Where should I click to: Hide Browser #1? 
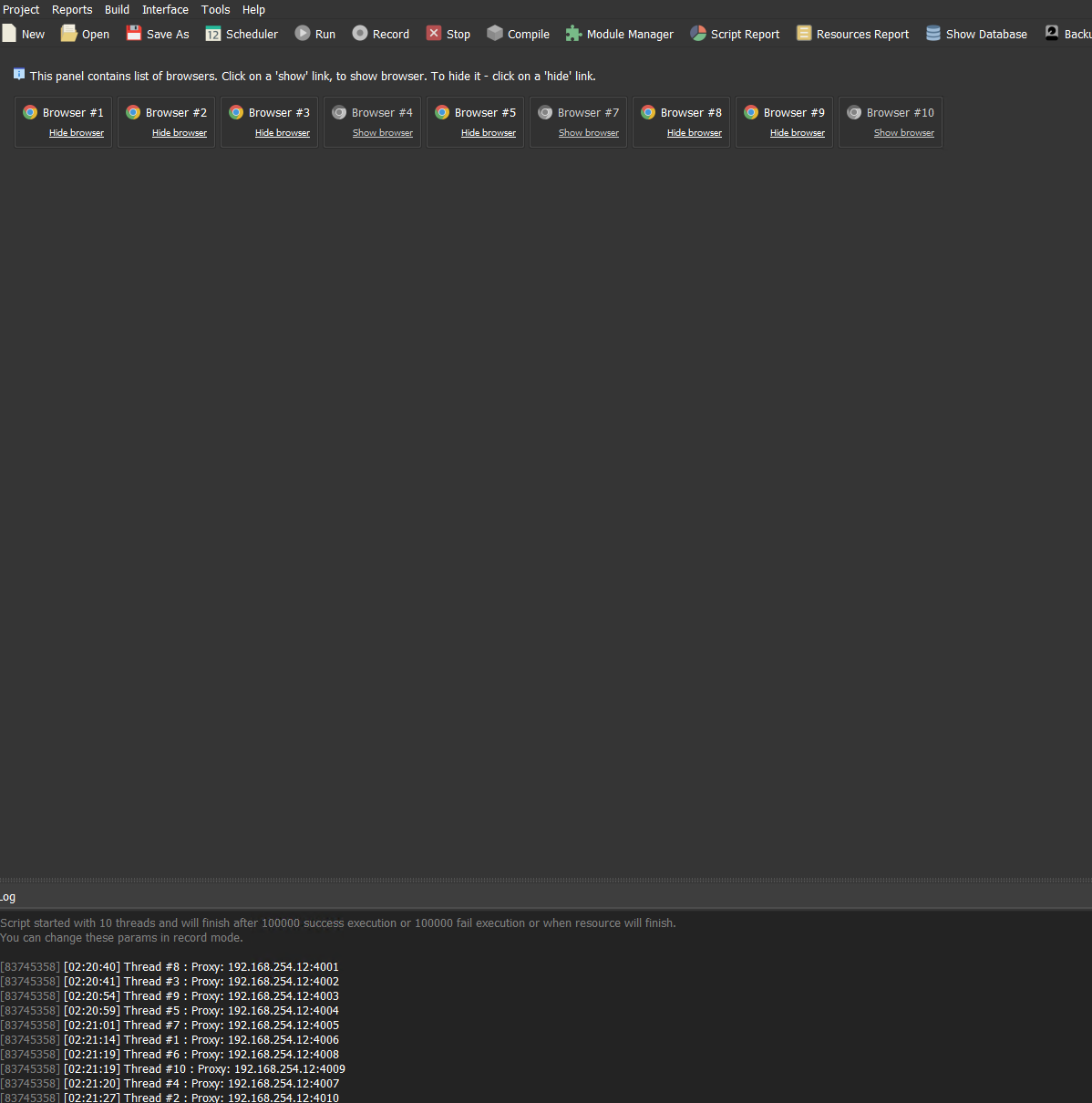(x=77, y=133)
